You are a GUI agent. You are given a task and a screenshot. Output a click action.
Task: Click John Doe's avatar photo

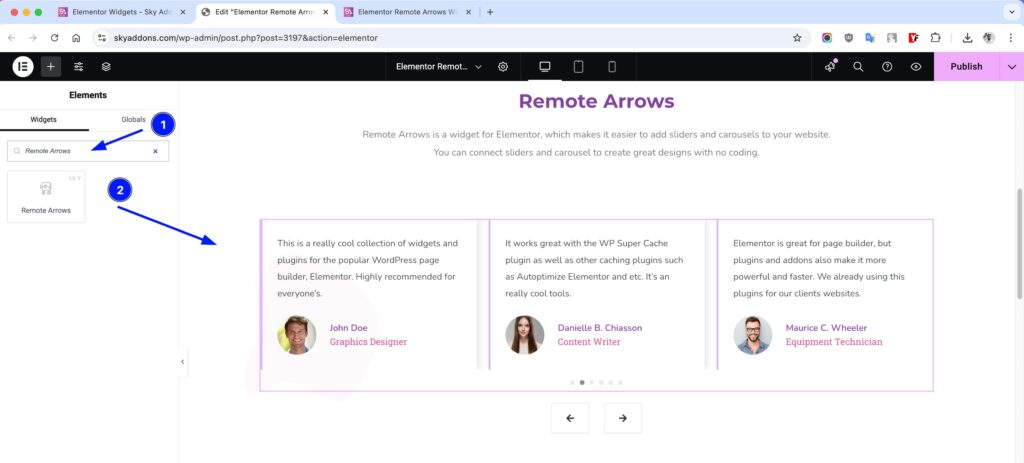click(296, 335)
